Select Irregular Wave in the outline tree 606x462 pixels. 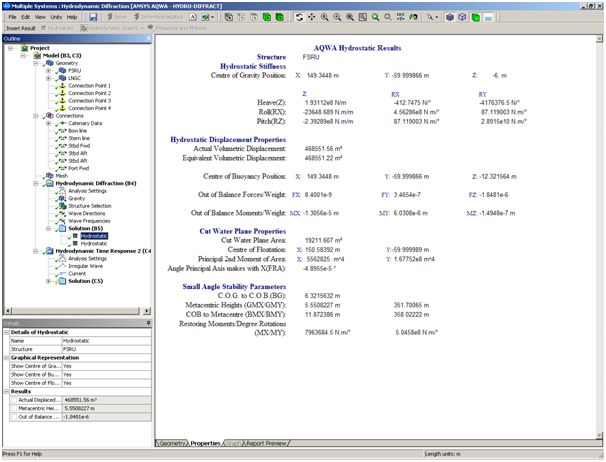87,265
